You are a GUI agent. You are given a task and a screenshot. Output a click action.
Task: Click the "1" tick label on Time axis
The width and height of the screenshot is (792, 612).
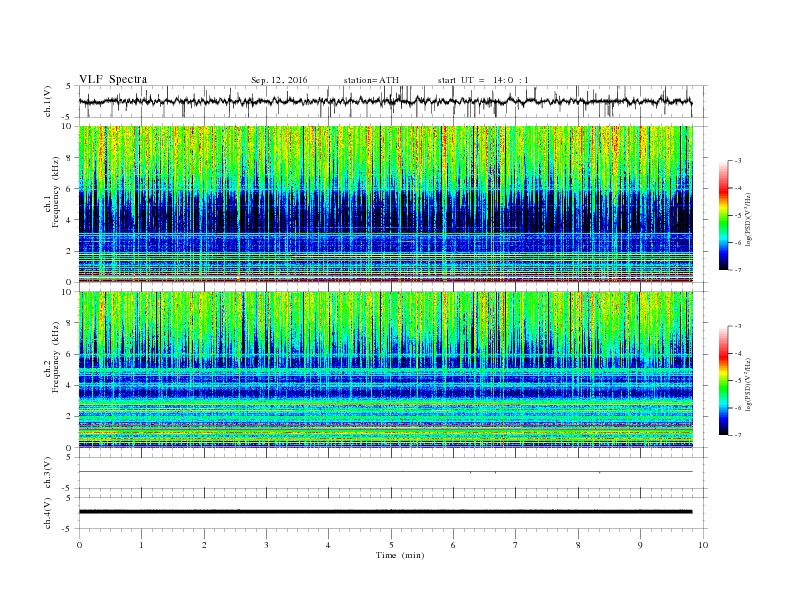point(141,545)
